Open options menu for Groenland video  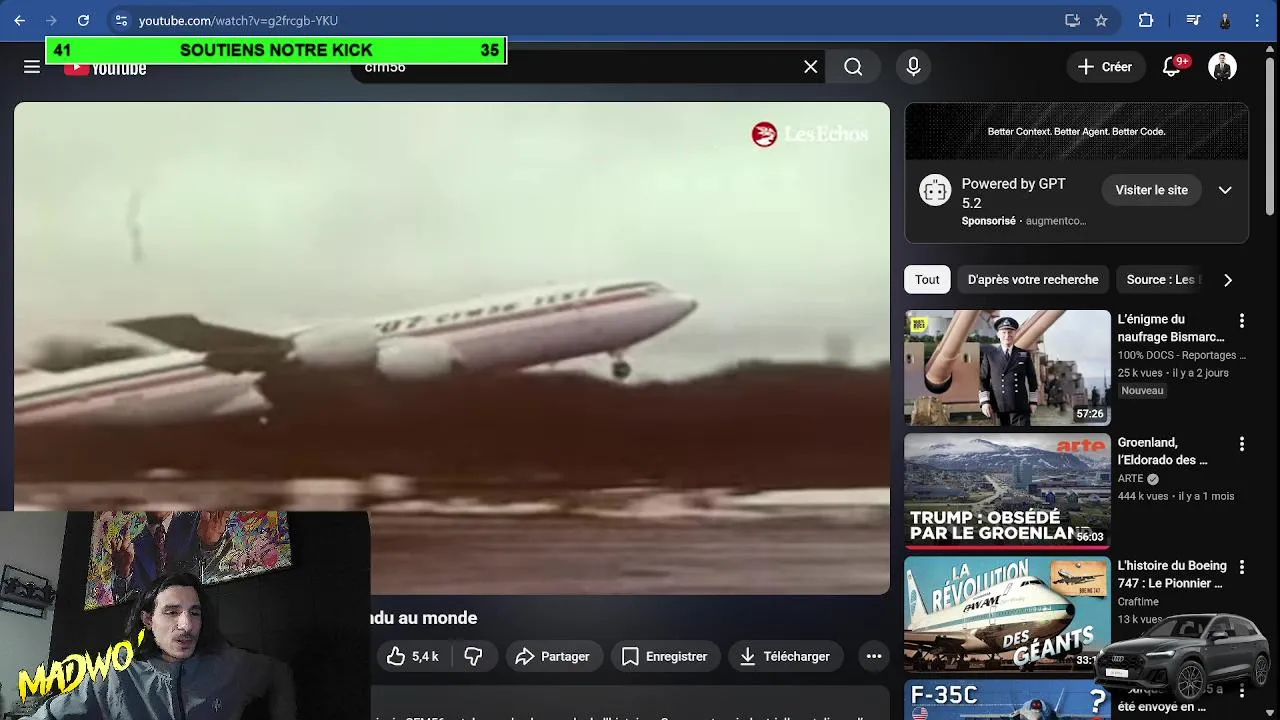[1242, 443]
